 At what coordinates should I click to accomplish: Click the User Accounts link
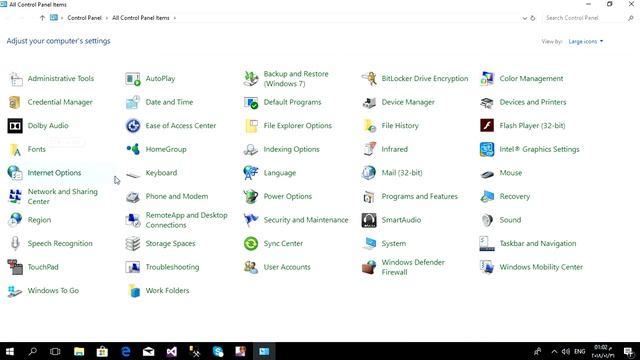tap(287, 267)
